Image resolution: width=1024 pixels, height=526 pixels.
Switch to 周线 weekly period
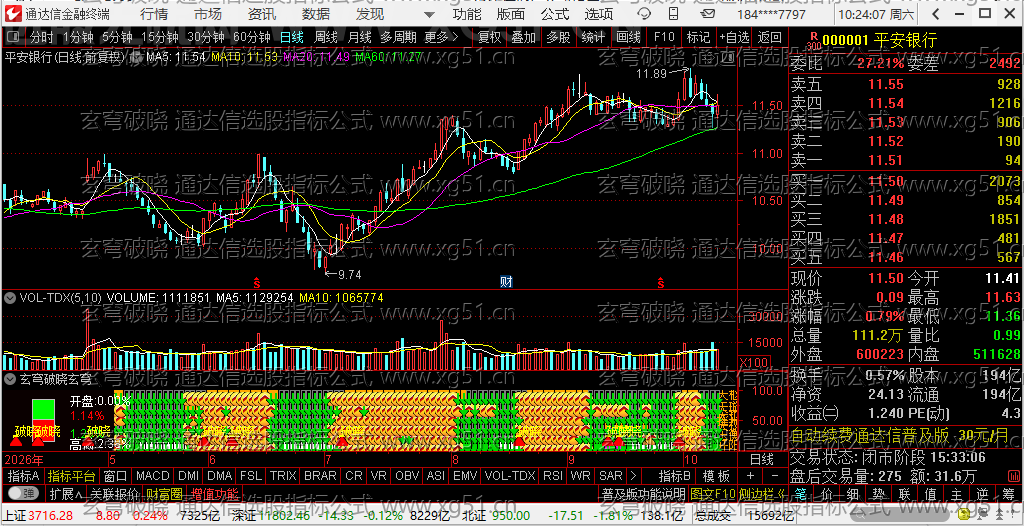[326, 37]
